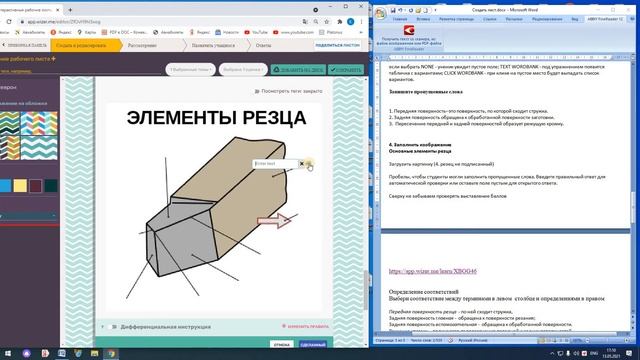
Task: Select the green zigzag cover pattern thumbnail
Action: coord(9,123)
